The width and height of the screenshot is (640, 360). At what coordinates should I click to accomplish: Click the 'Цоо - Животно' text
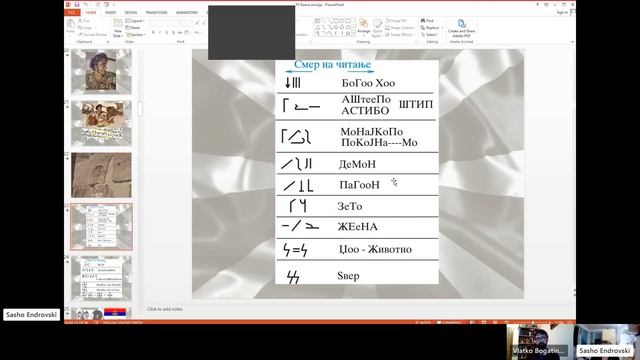click(375, 249)
